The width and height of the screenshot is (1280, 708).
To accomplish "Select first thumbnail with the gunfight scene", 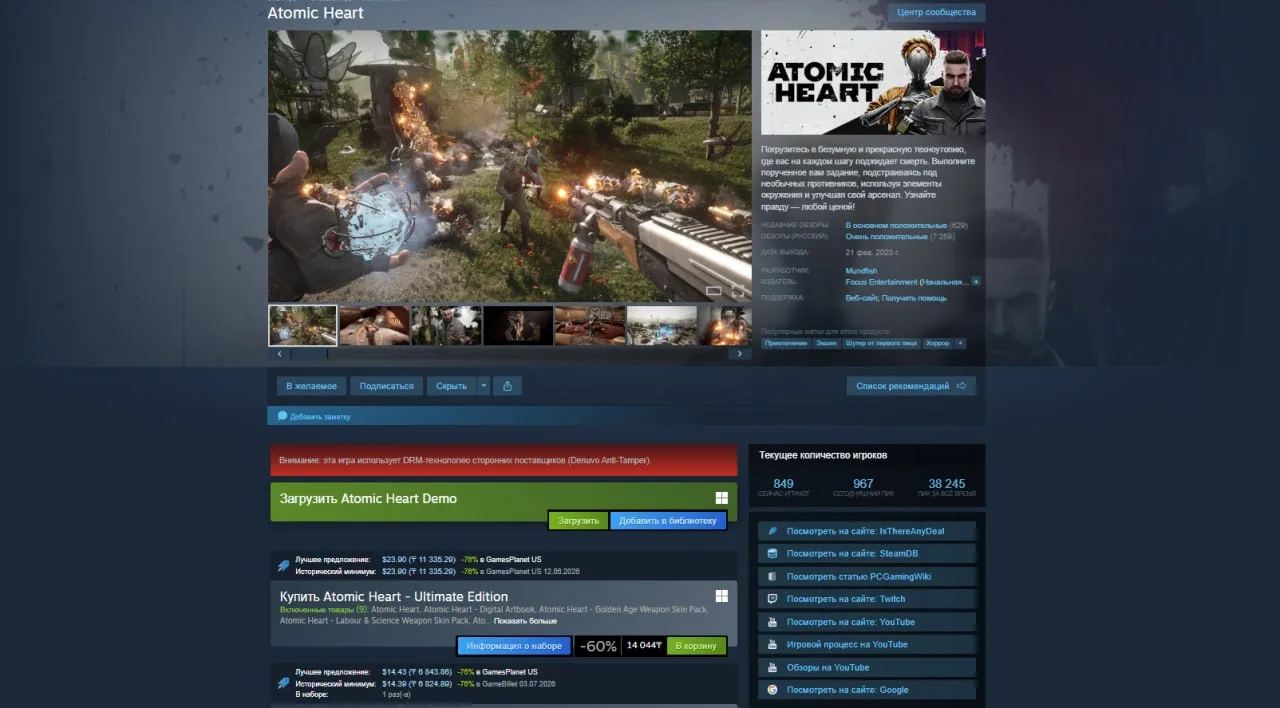I will 303,326.
